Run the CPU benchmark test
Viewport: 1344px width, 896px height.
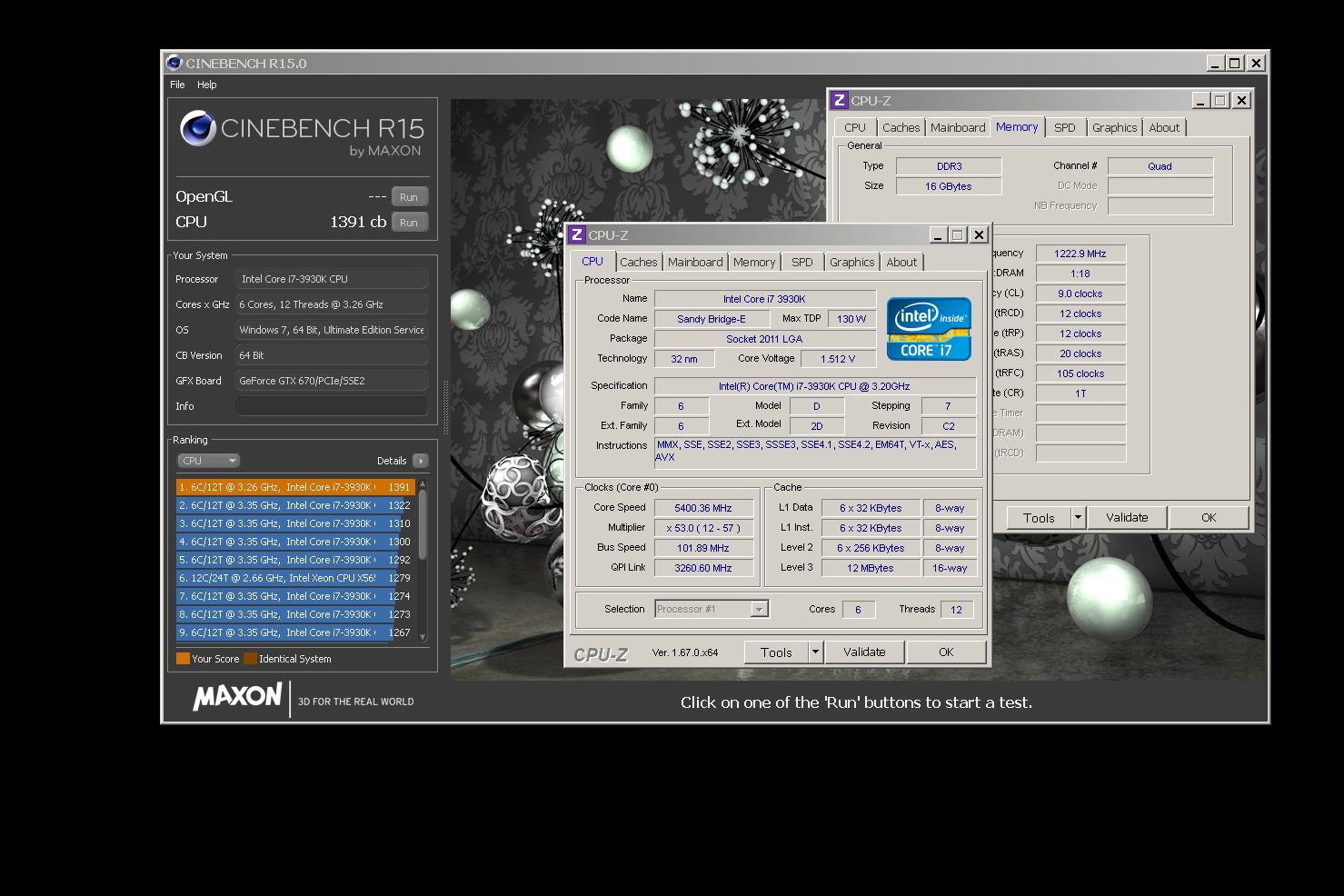(409, 223)
